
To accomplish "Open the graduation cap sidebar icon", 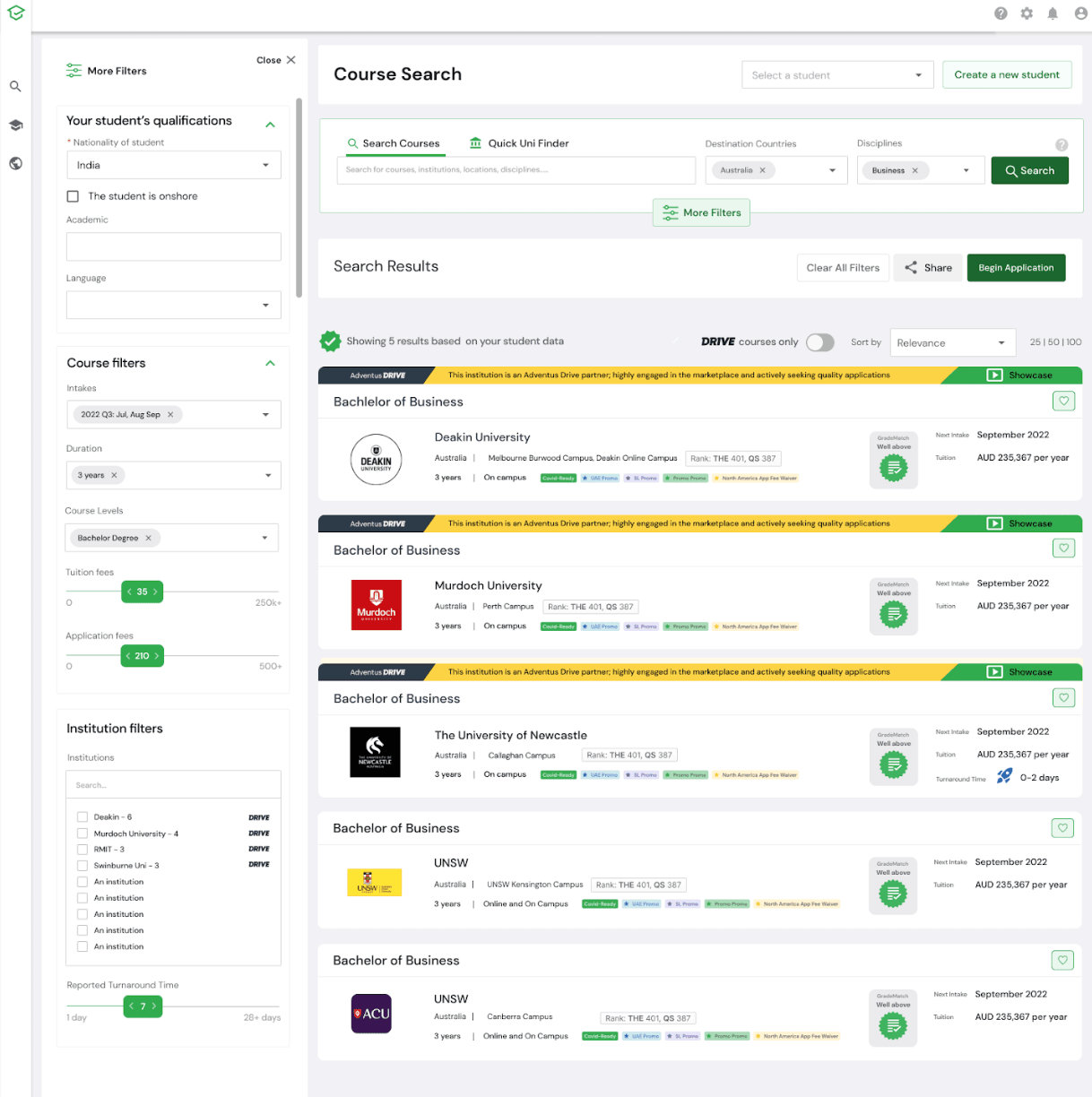I will click(x=15, y=125).
